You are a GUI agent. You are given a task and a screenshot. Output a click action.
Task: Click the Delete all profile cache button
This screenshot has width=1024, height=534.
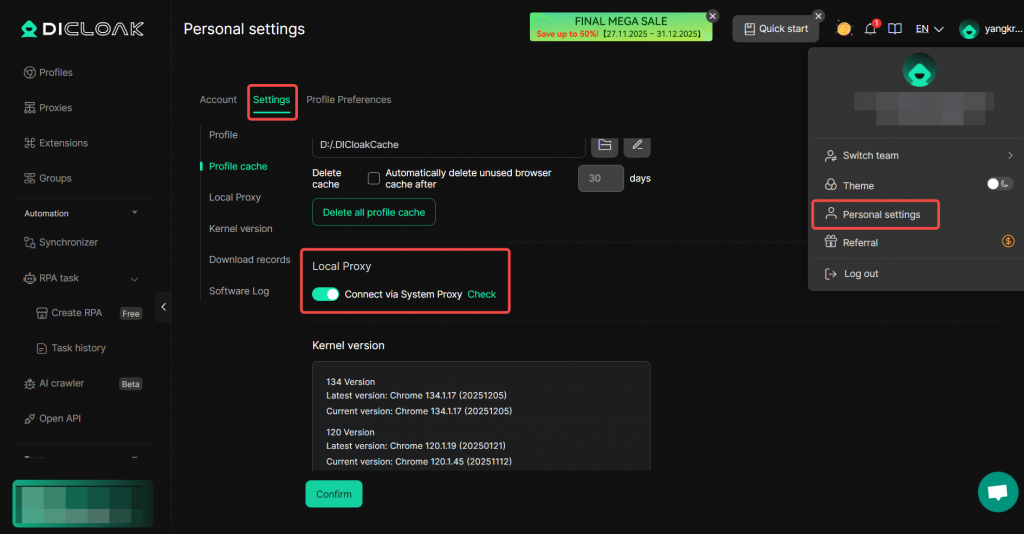(x=374, y=212)
